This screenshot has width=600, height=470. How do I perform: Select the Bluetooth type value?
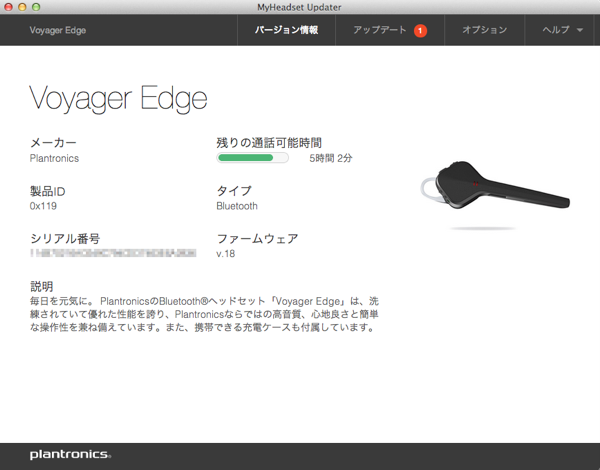[x=237, y=206]
